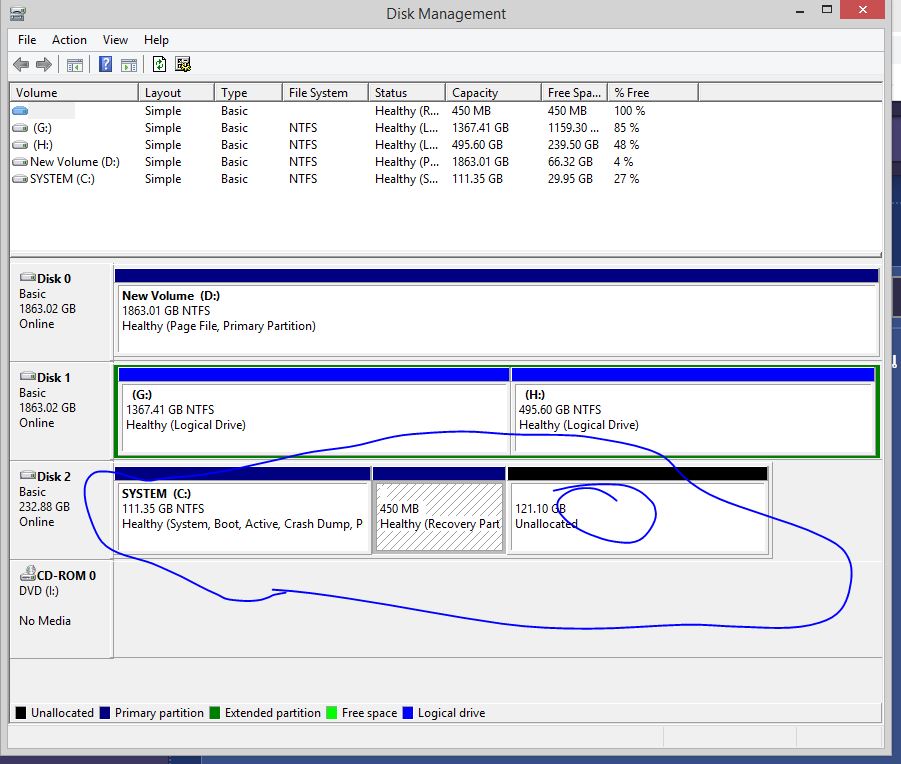Image resolution: width=901 pixels, height=764 pixels.
Task: Sort by the Status column header
Action: [x=407, y=92]
